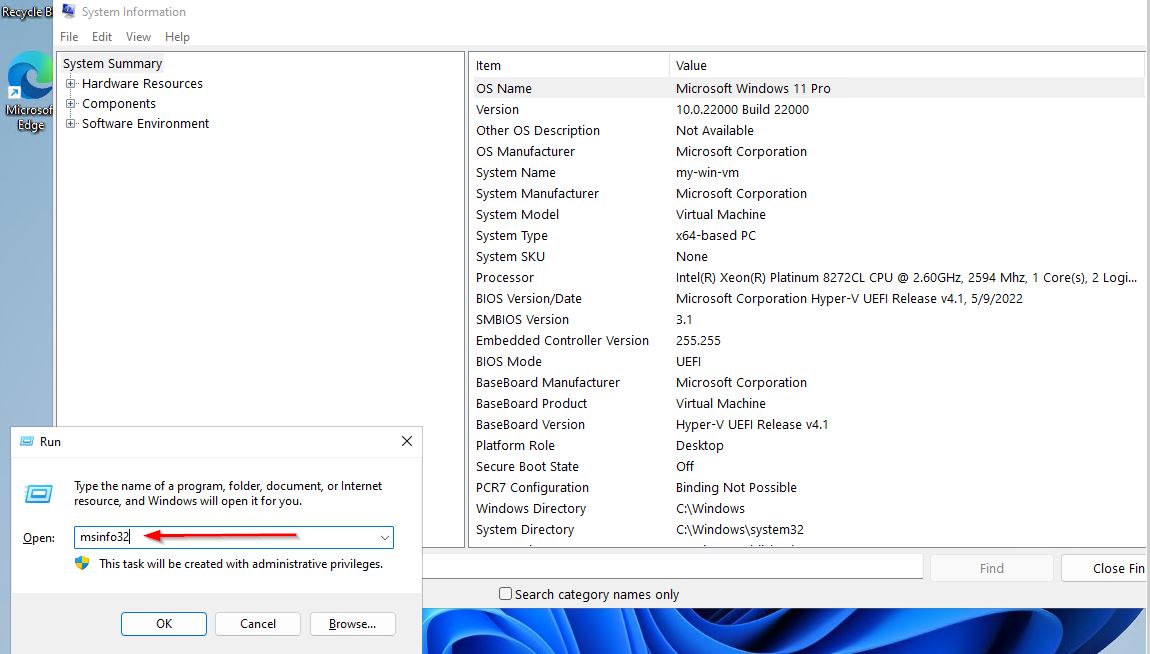This screenshot has height=654, width=1150.
Task: Click the Find button
Action: pyautogui.click(x=991, y=567)
